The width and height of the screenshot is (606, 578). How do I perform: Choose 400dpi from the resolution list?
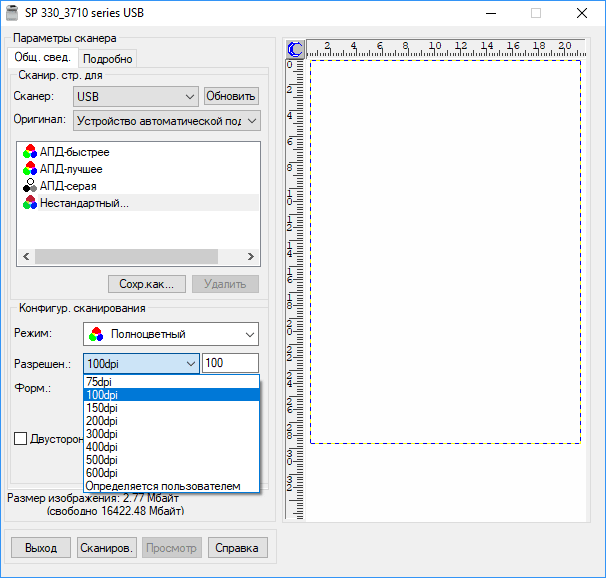[172, 447]
